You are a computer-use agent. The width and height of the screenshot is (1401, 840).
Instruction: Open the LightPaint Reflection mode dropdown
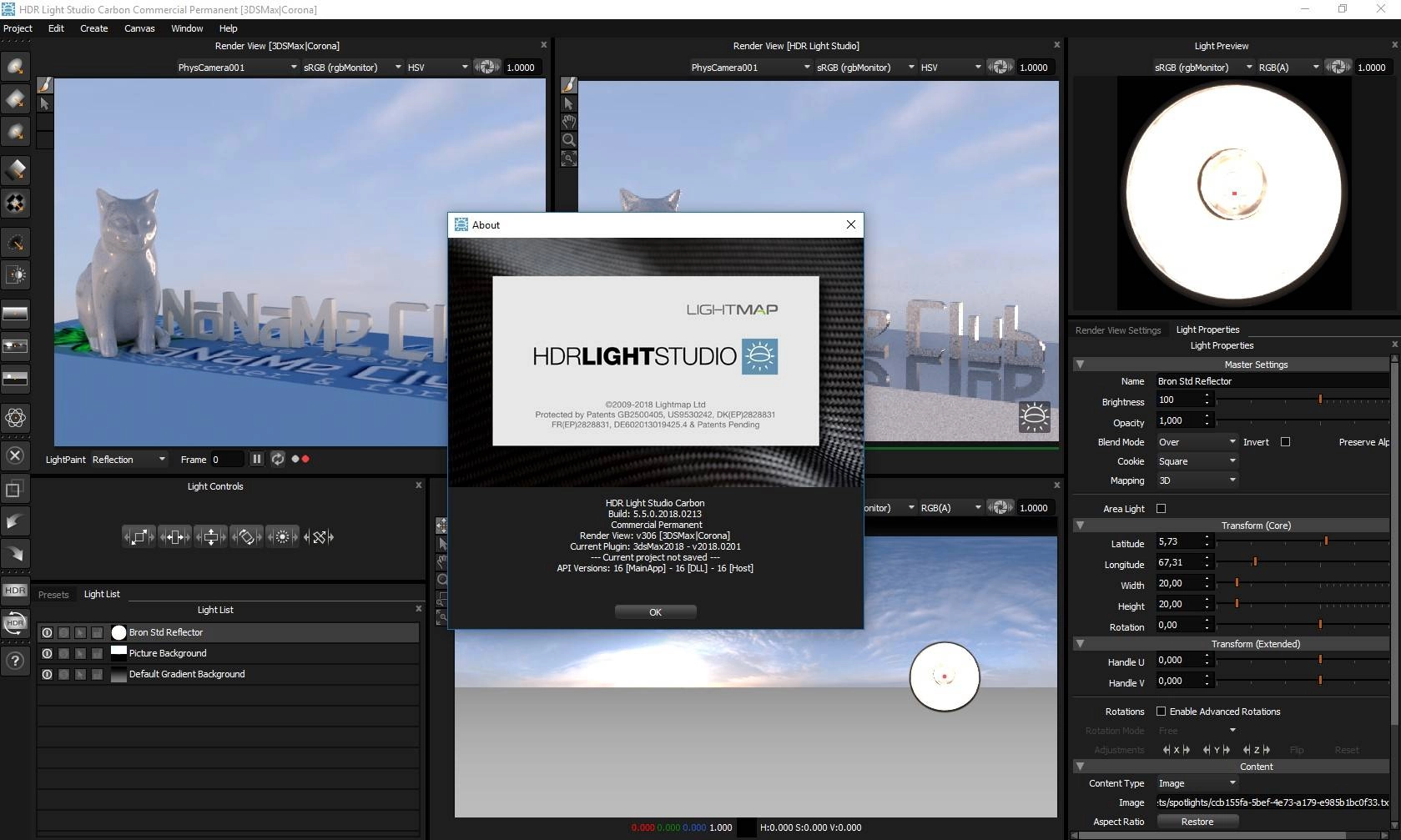[129, 460]
